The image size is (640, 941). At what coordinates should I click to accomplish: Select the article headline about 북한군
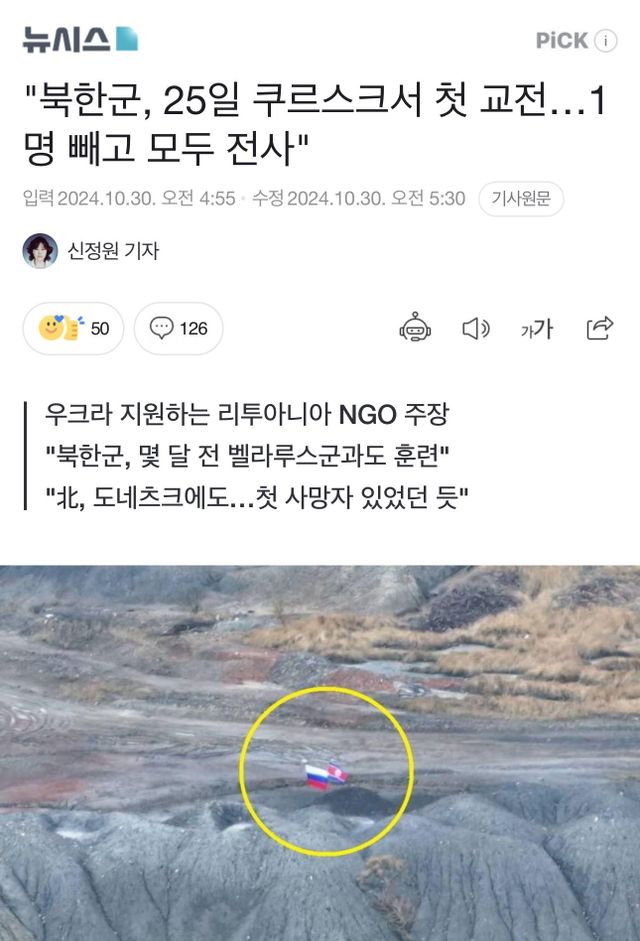pos(315,124)
